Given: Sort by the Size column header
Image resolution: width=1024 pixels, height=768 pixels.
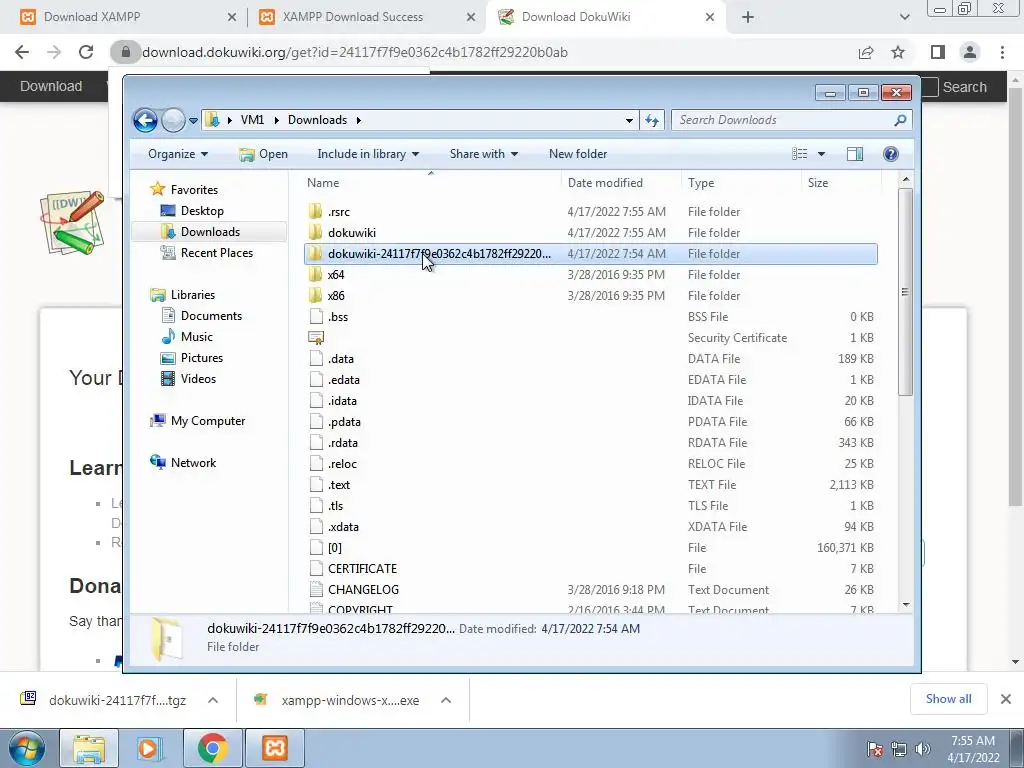Looking at the screenshot, I should point(841,183).
